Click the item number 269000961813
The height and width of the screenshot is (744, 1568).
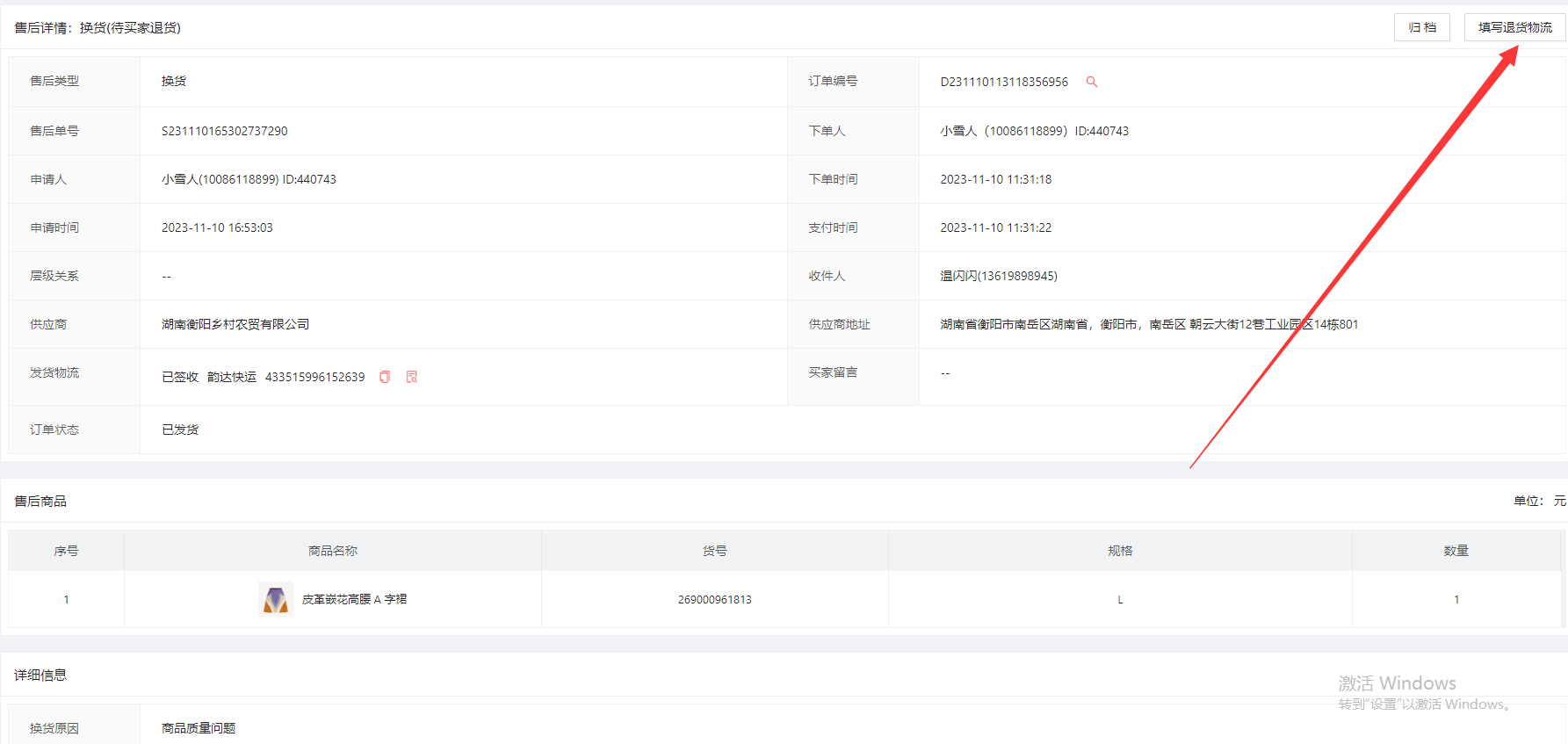coord(714,600)
